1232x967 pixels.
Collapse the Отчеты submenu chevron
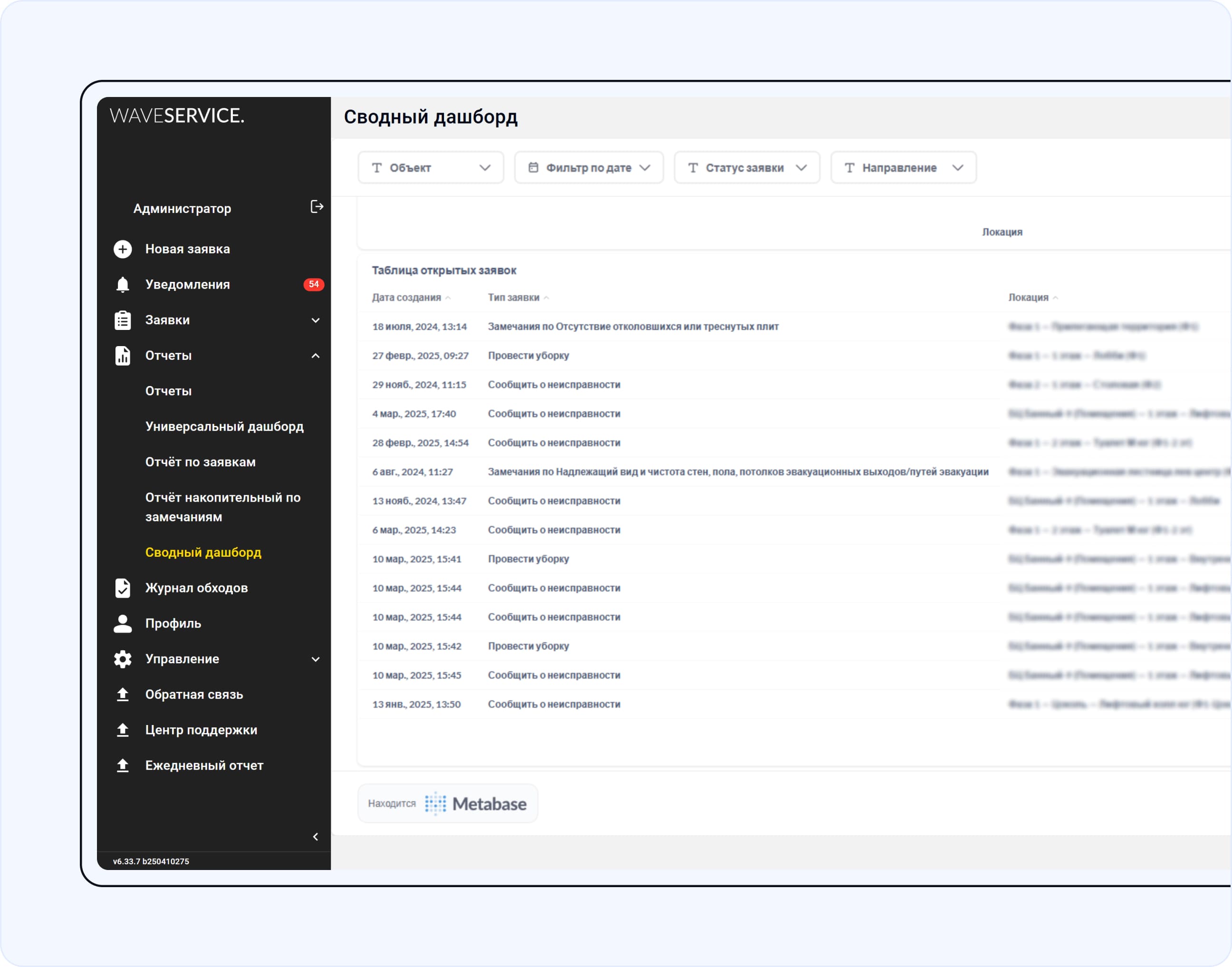pos(315,356)
